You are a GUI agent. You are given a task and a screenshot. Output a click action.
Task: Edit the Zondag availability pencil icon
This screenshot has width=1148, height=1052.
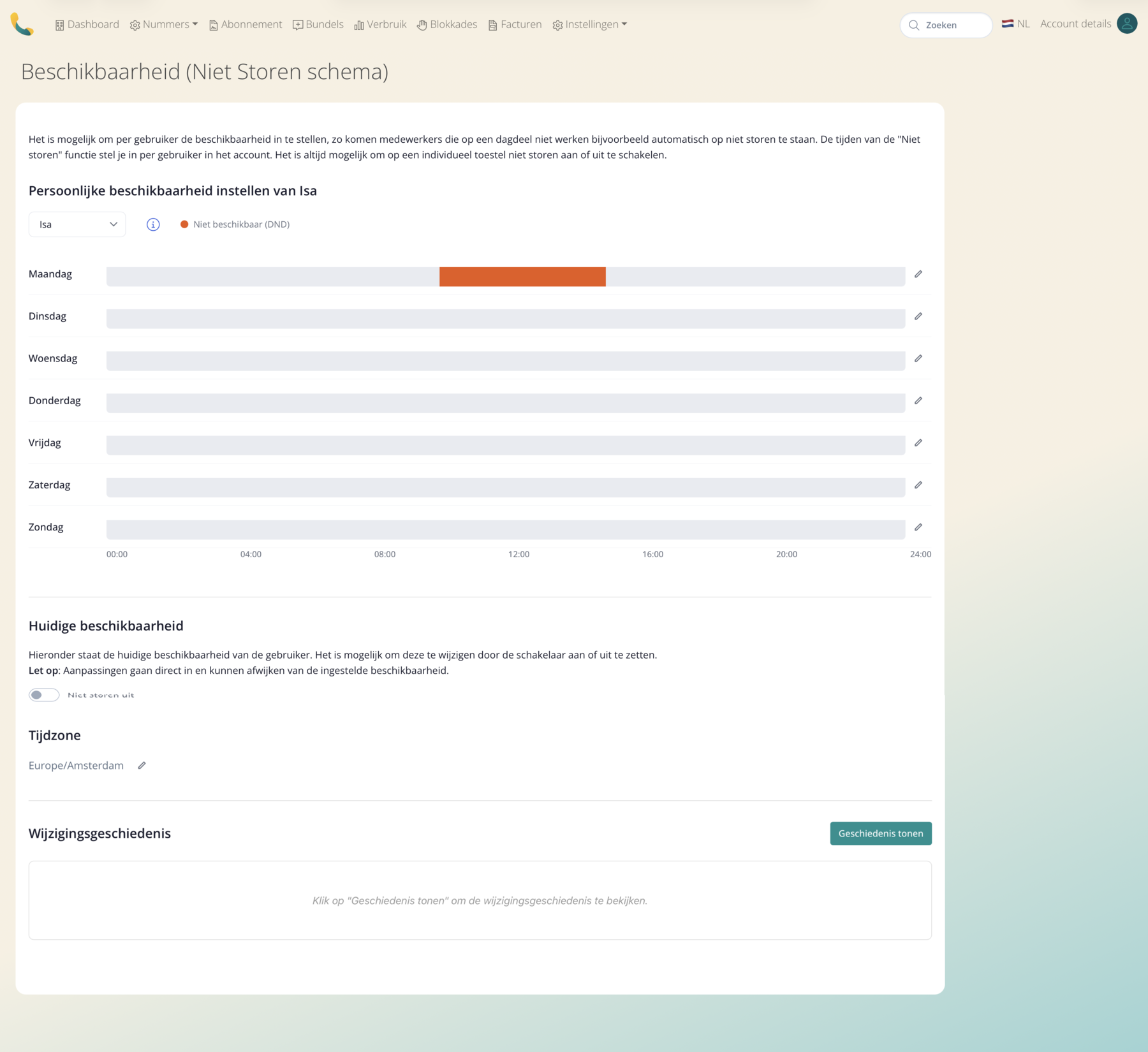click(x=918, y=527)
